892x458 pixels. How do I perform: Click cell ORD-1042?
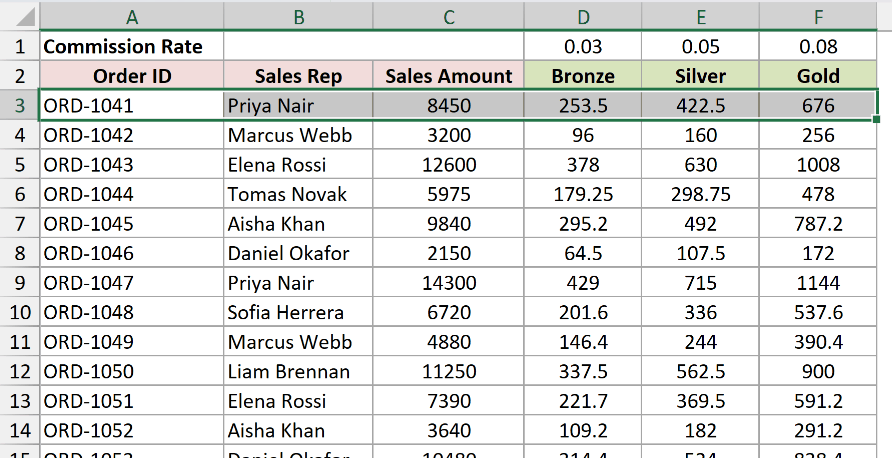(x=132, y=135)
